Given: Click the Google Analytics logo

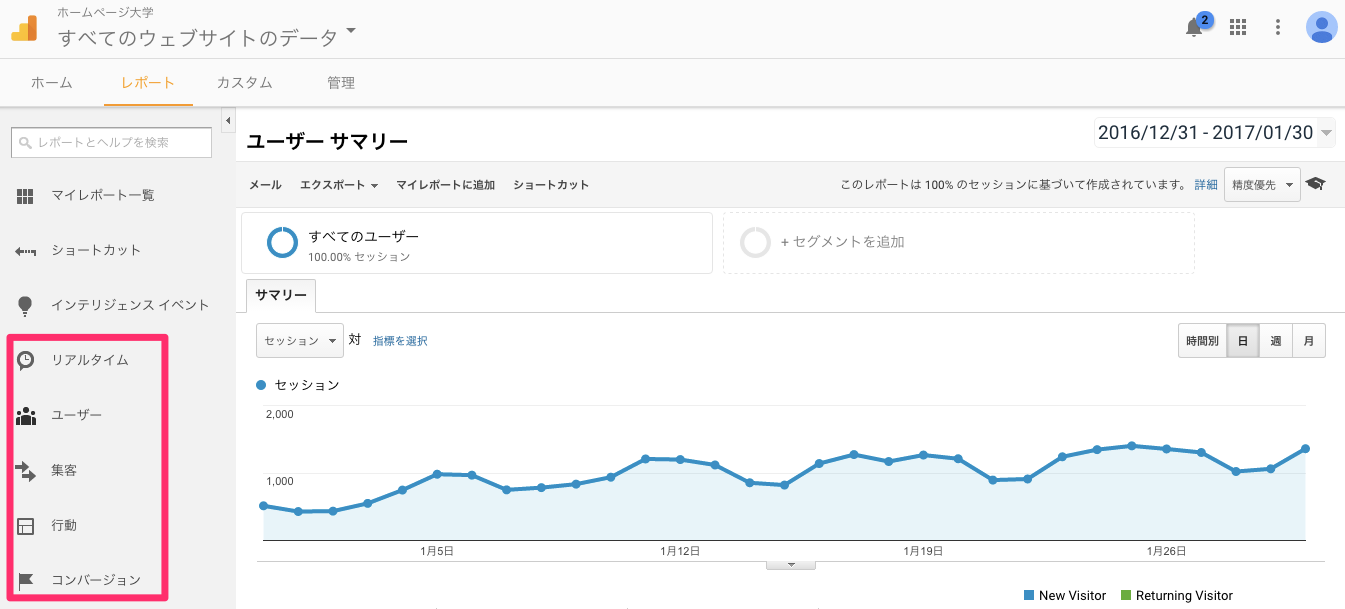Looking at the screenshot, I should point(24,28).
